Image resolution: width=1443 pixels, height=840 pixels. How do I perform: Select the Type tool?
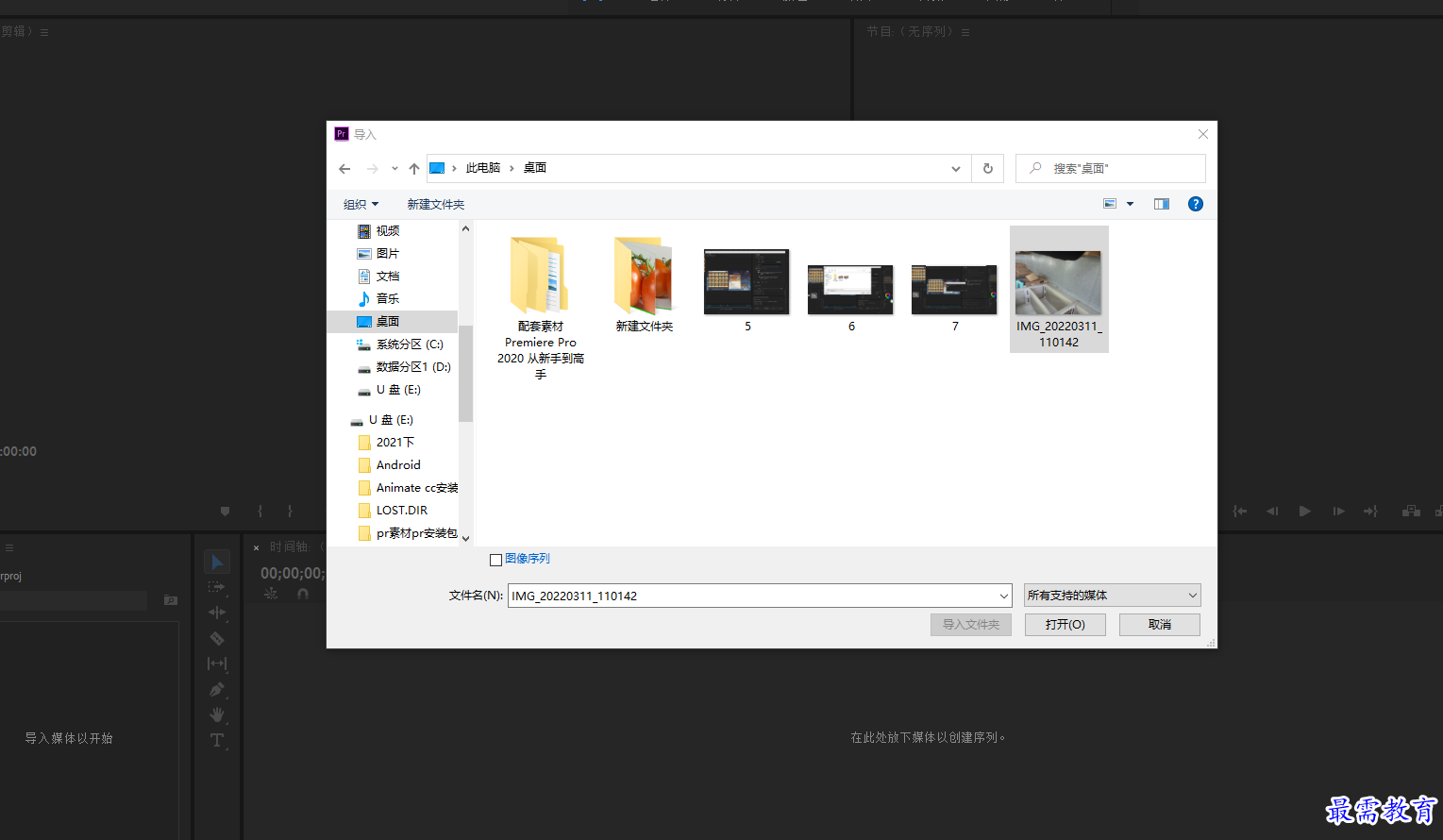tap(217, 740)
